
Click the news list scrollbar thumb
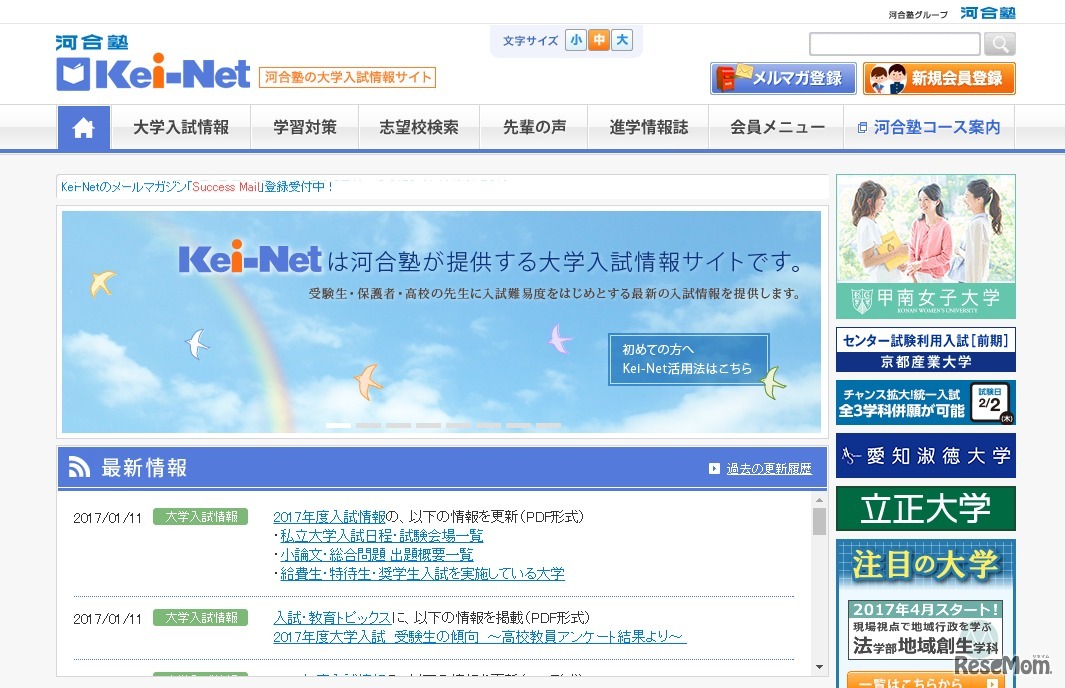[819, 522]
